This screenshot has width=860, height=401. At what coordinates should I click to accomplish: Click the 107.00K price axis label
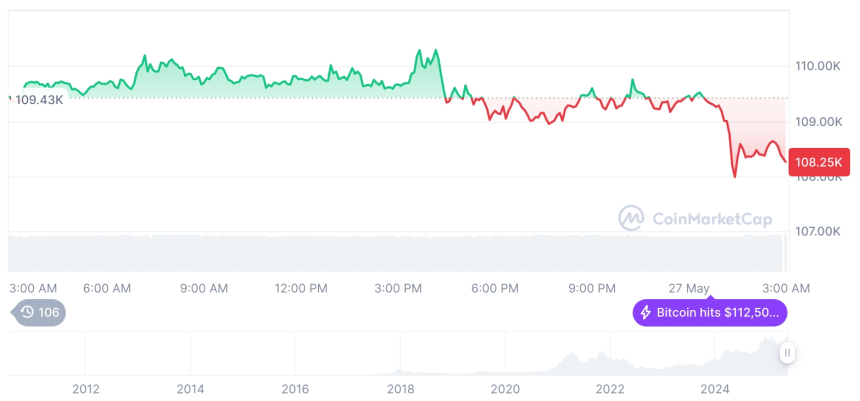[817, 231]
